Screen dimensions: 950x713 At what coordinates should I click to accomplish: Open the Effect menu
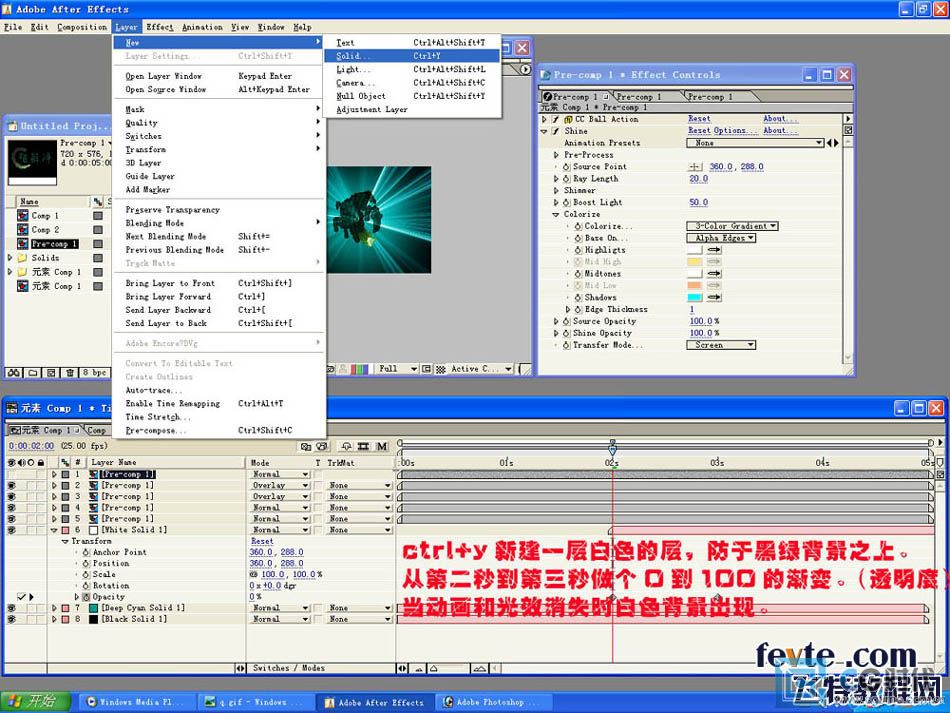pyautogui.click(x=160, y=27)
